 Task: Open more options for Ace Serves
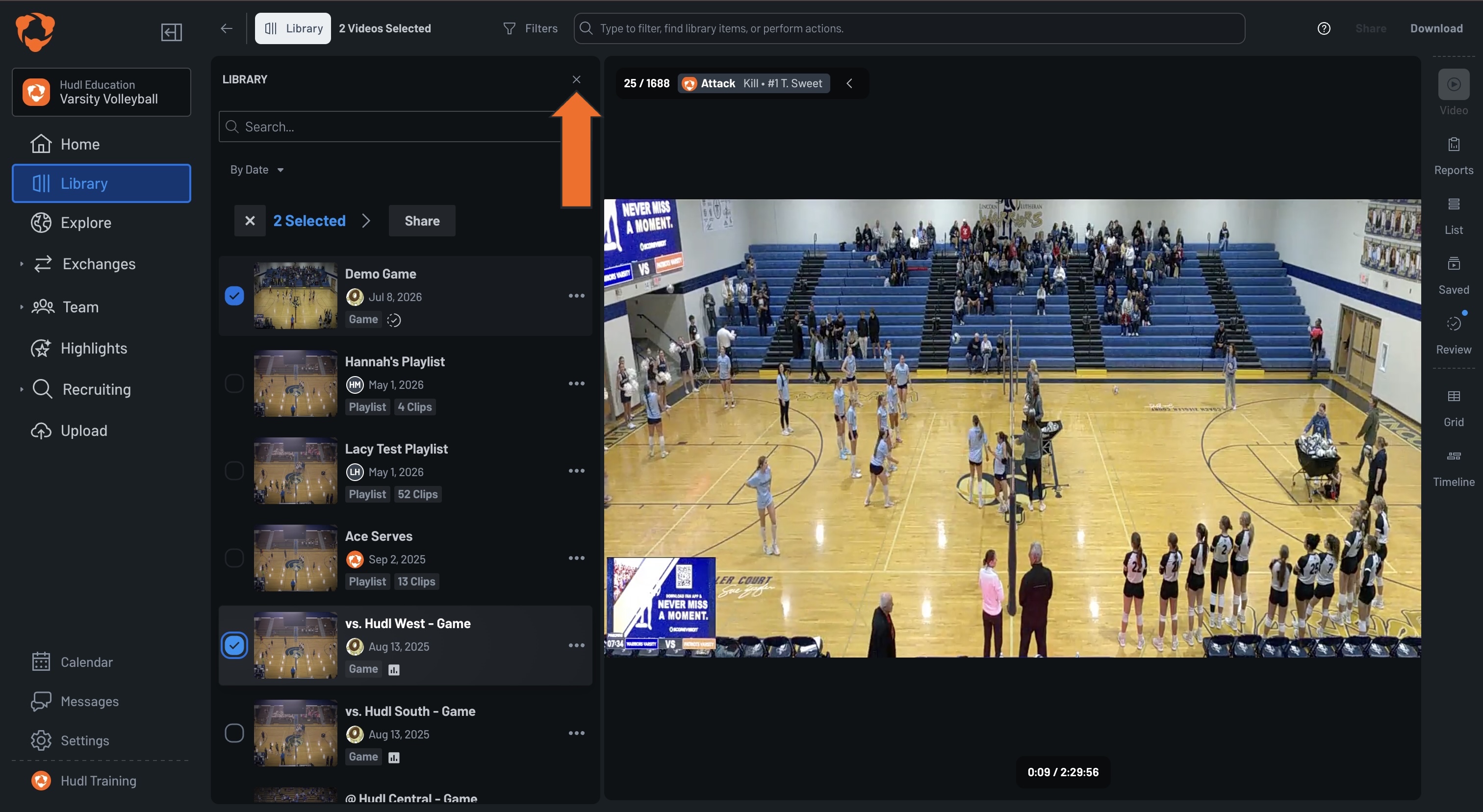point(576,558)
